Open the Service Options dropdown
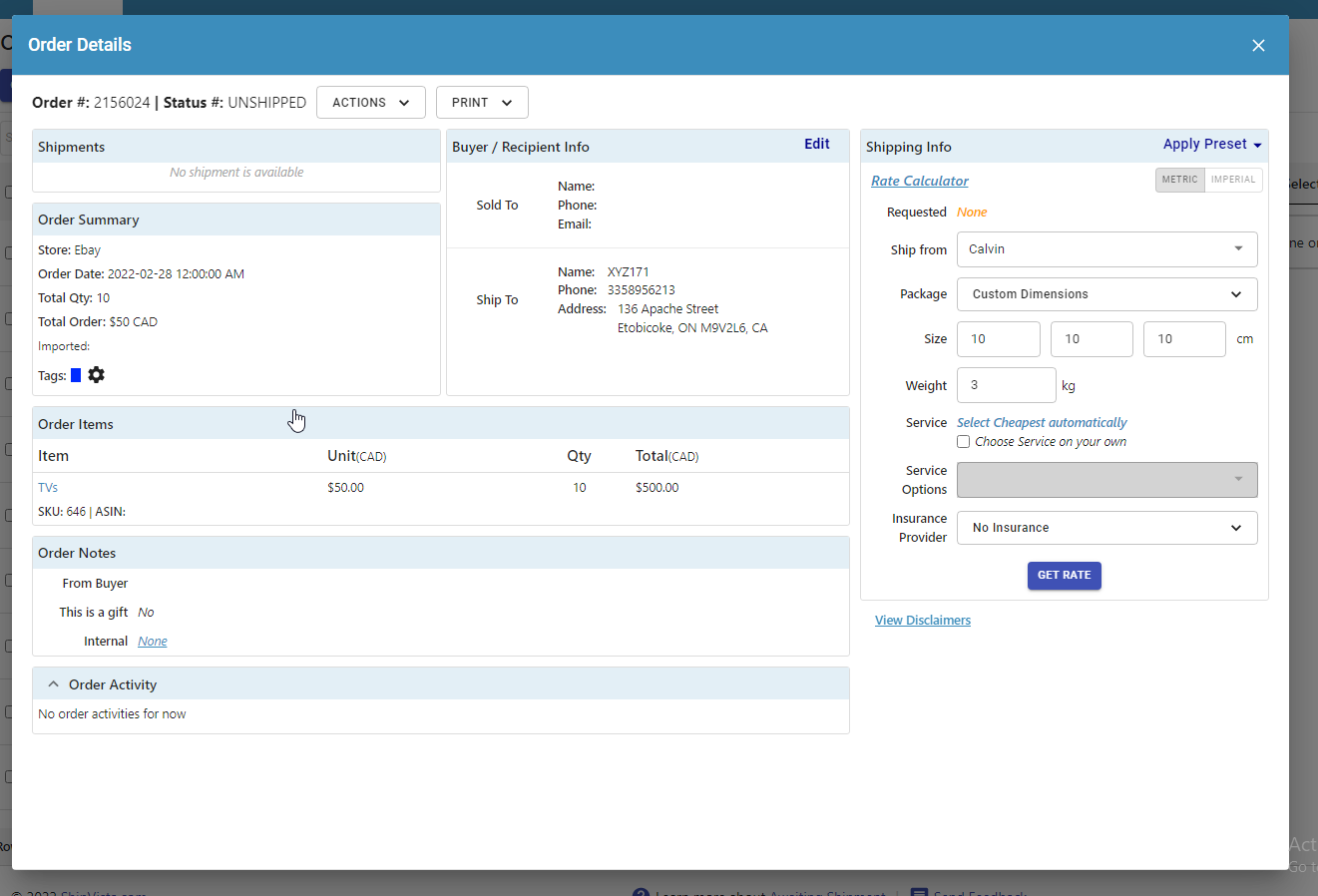 [x=1107, y=480]
